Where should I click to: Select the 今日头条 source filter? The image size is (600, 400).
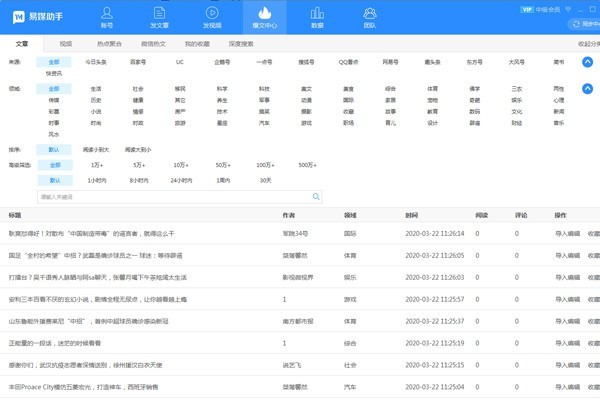(95, 62)
